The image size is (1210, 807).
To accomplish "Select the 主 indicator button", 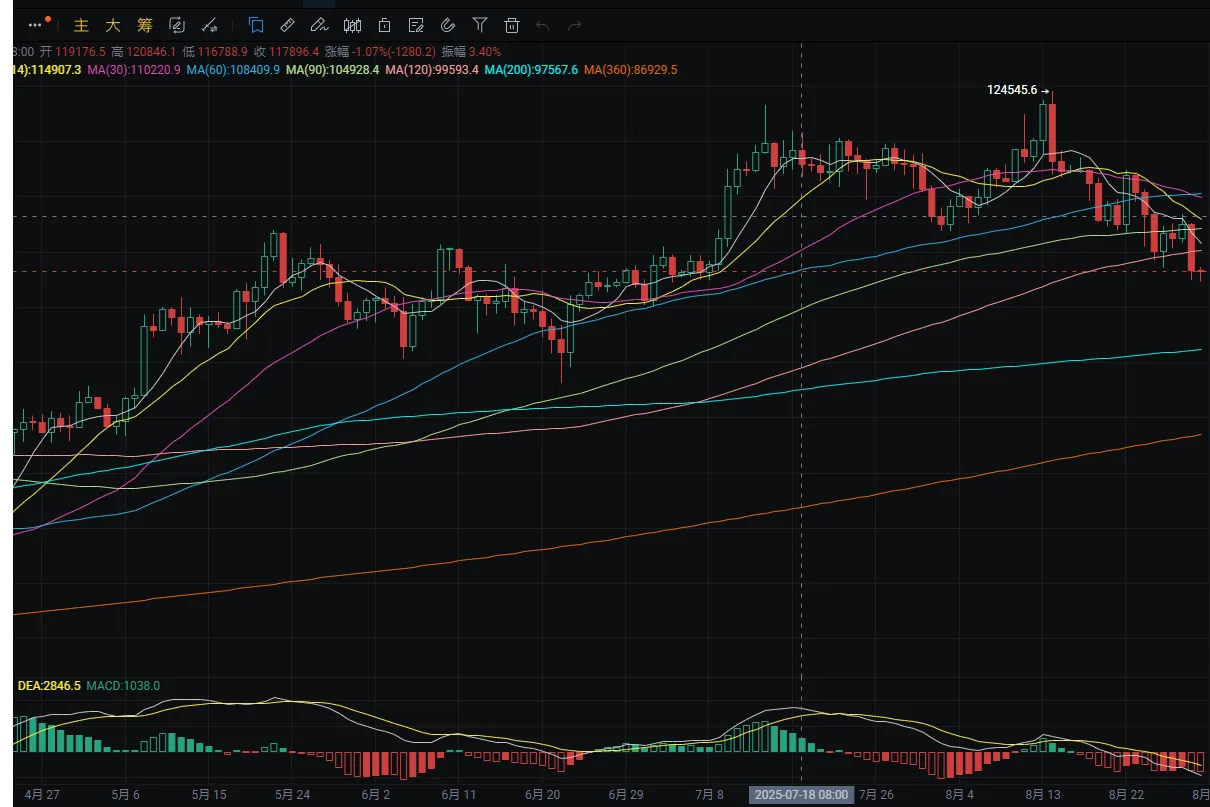I will 82,25.
